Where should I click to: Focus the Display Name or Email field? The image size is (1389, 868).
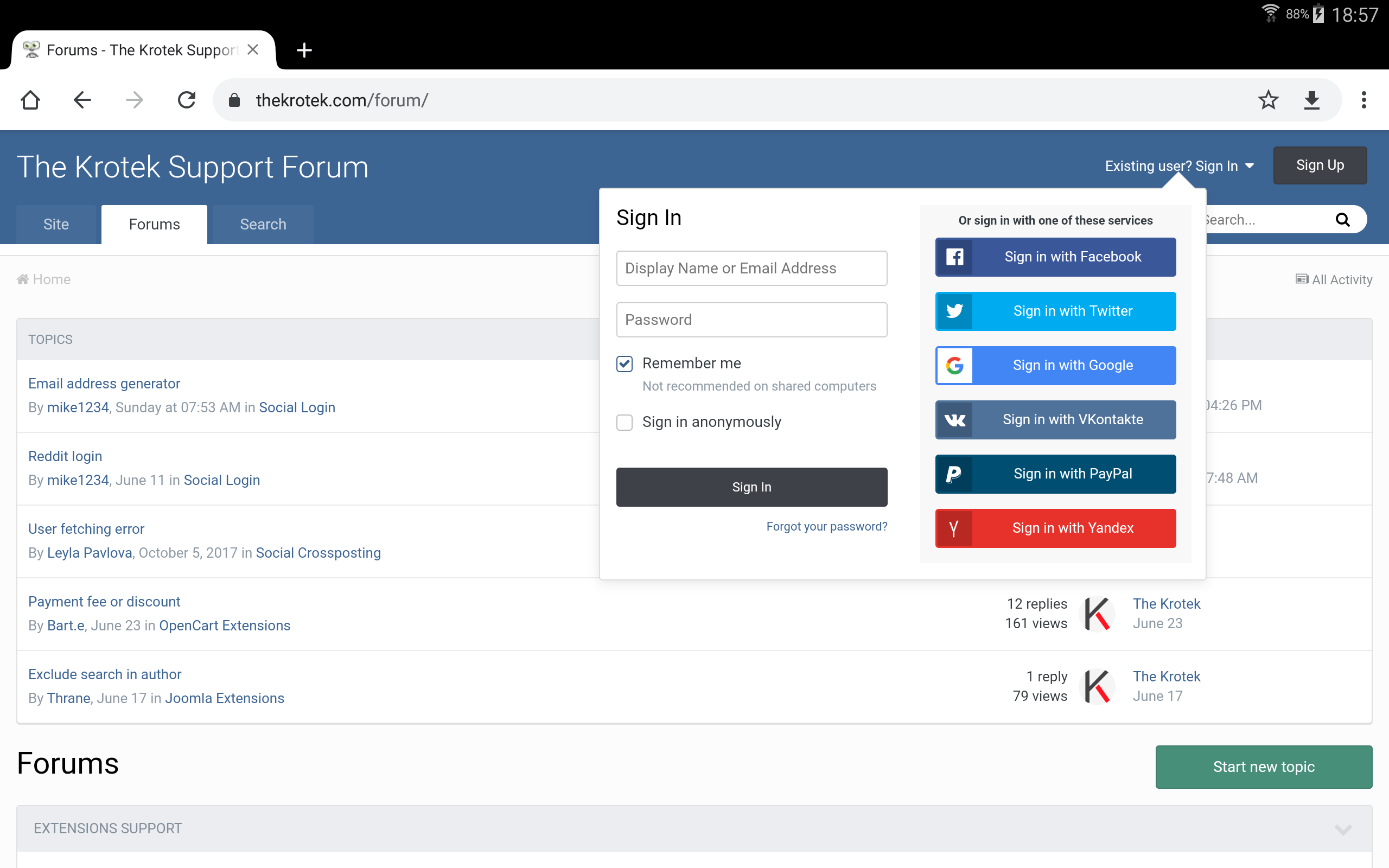click(751, 268)
